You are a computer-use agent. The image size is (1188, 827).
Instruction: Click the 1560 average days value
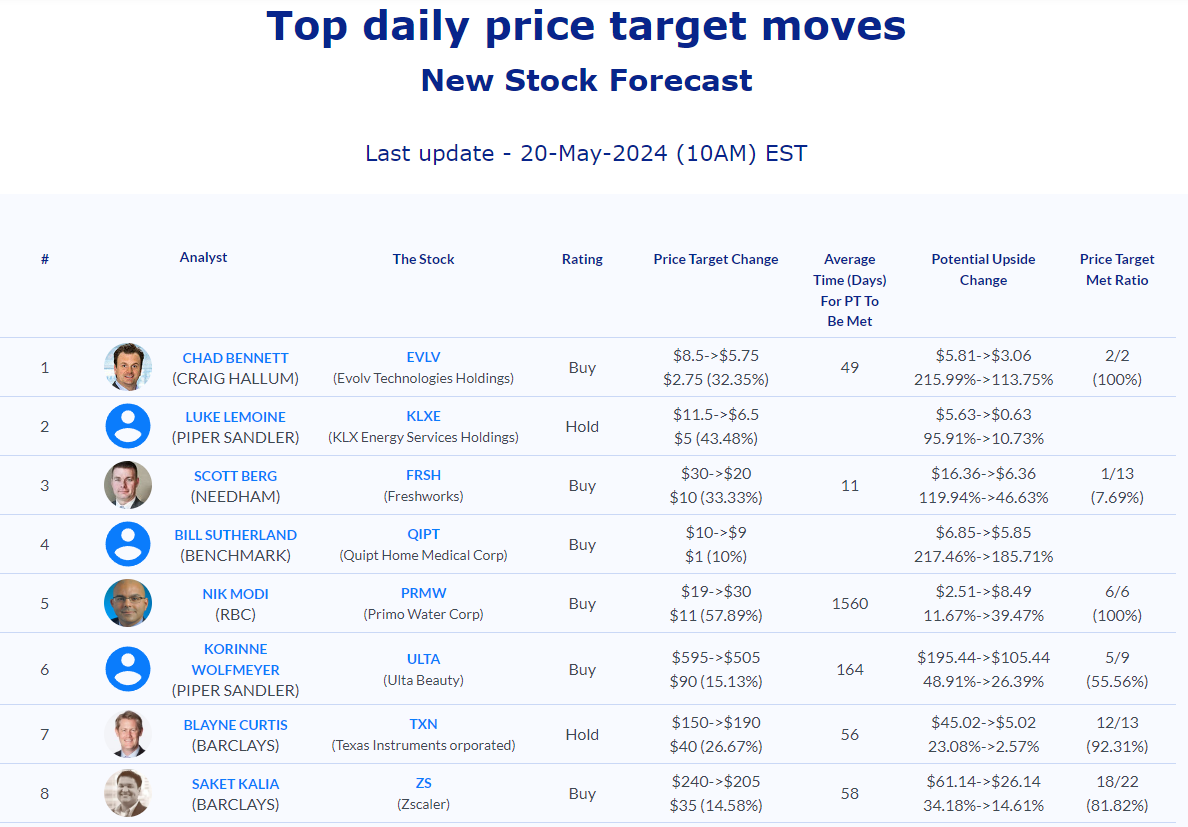click(850, 604)
